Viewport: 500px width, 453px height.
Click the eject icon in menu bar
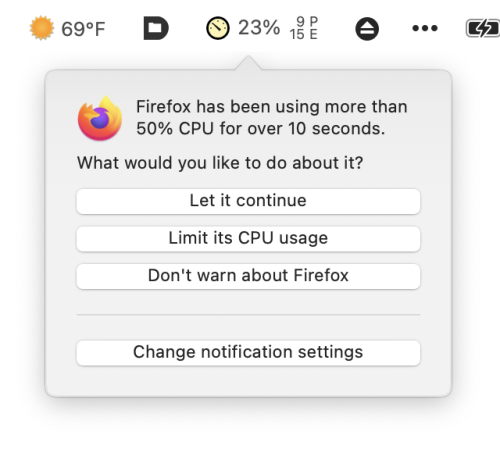tap(367, 29)
